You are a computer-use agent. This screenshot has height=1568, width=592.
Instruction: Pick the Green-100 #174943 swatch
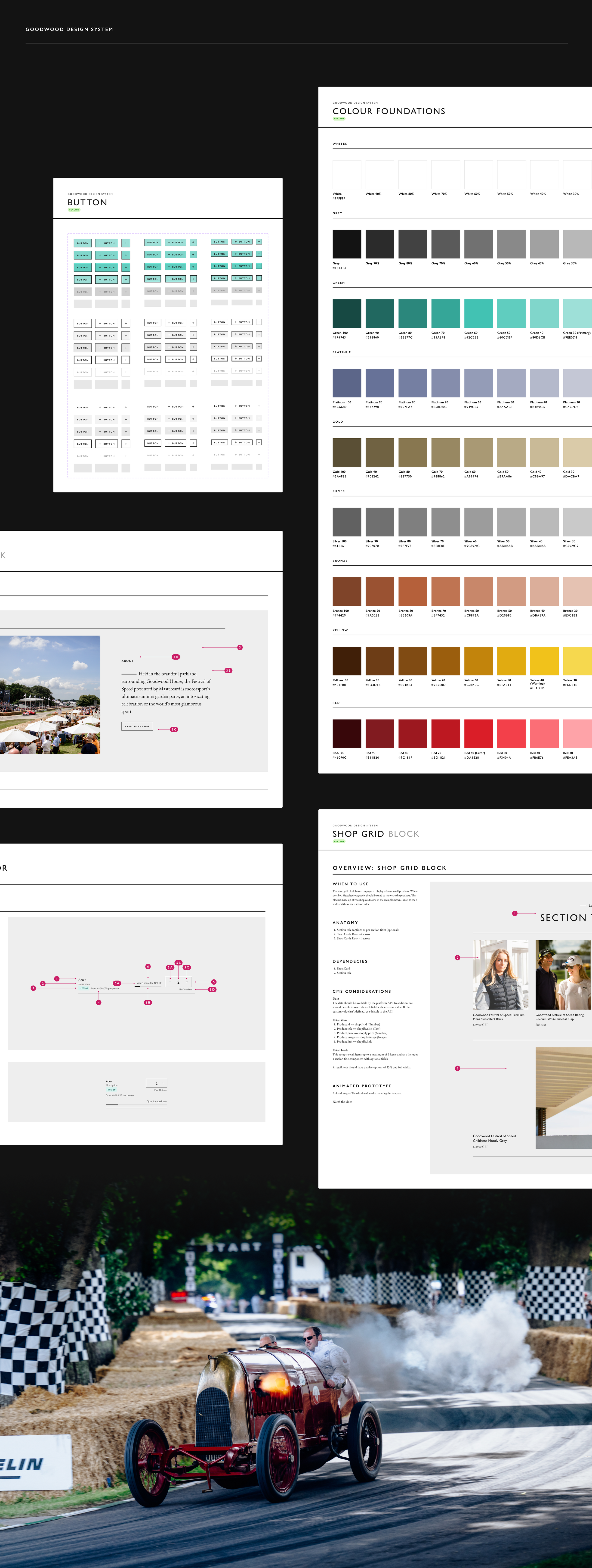[x=347, y=313]
